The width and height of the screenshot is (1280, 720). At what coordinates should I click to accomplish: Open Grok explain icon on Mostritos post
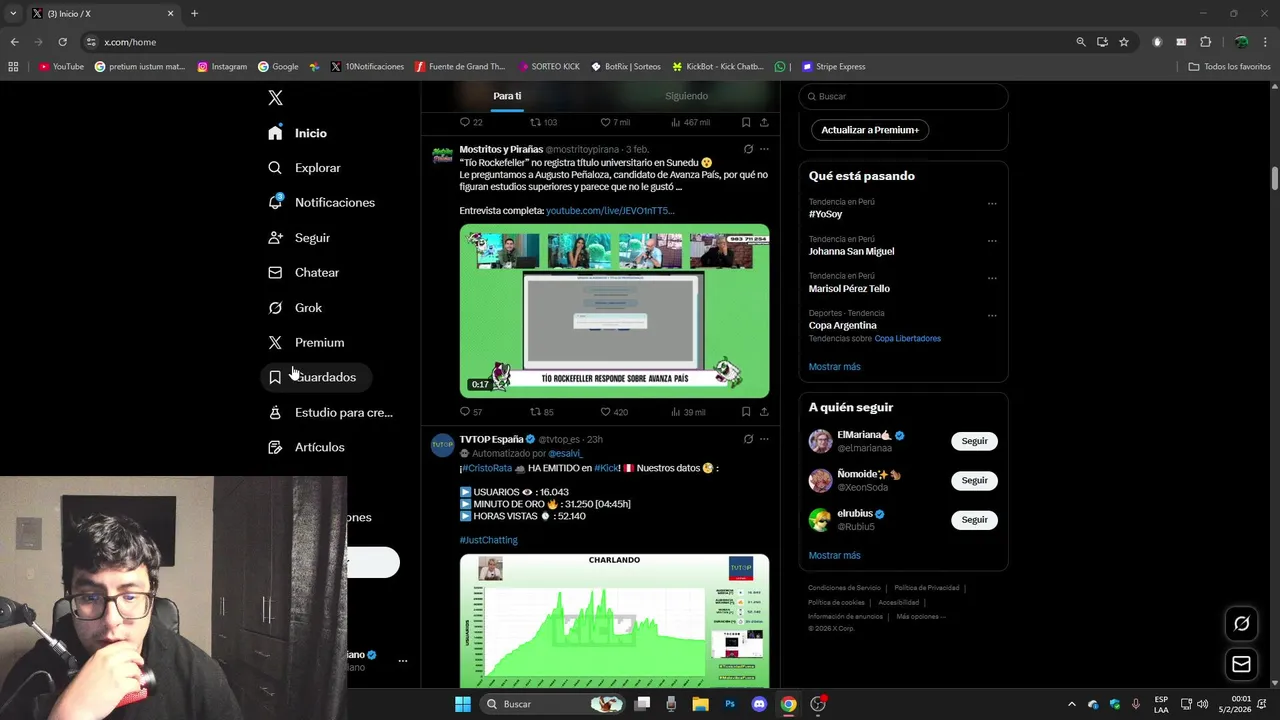pyautogui.click(x=748, y=149)
